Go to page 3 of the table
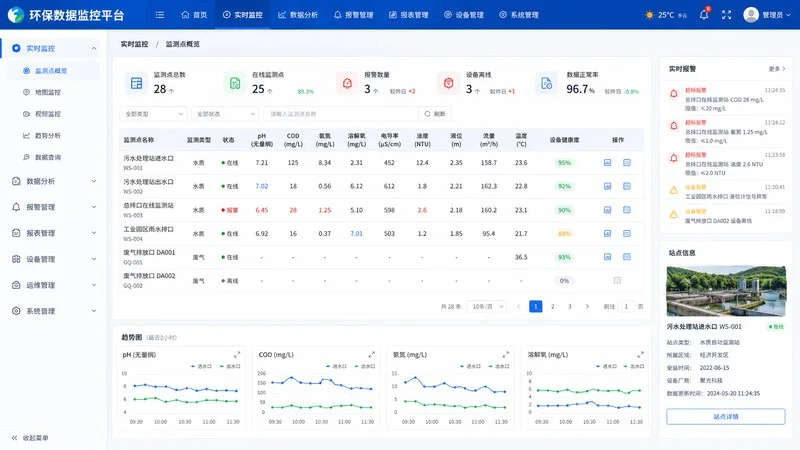The image size is (800, 450). click(x=570, y=306)
